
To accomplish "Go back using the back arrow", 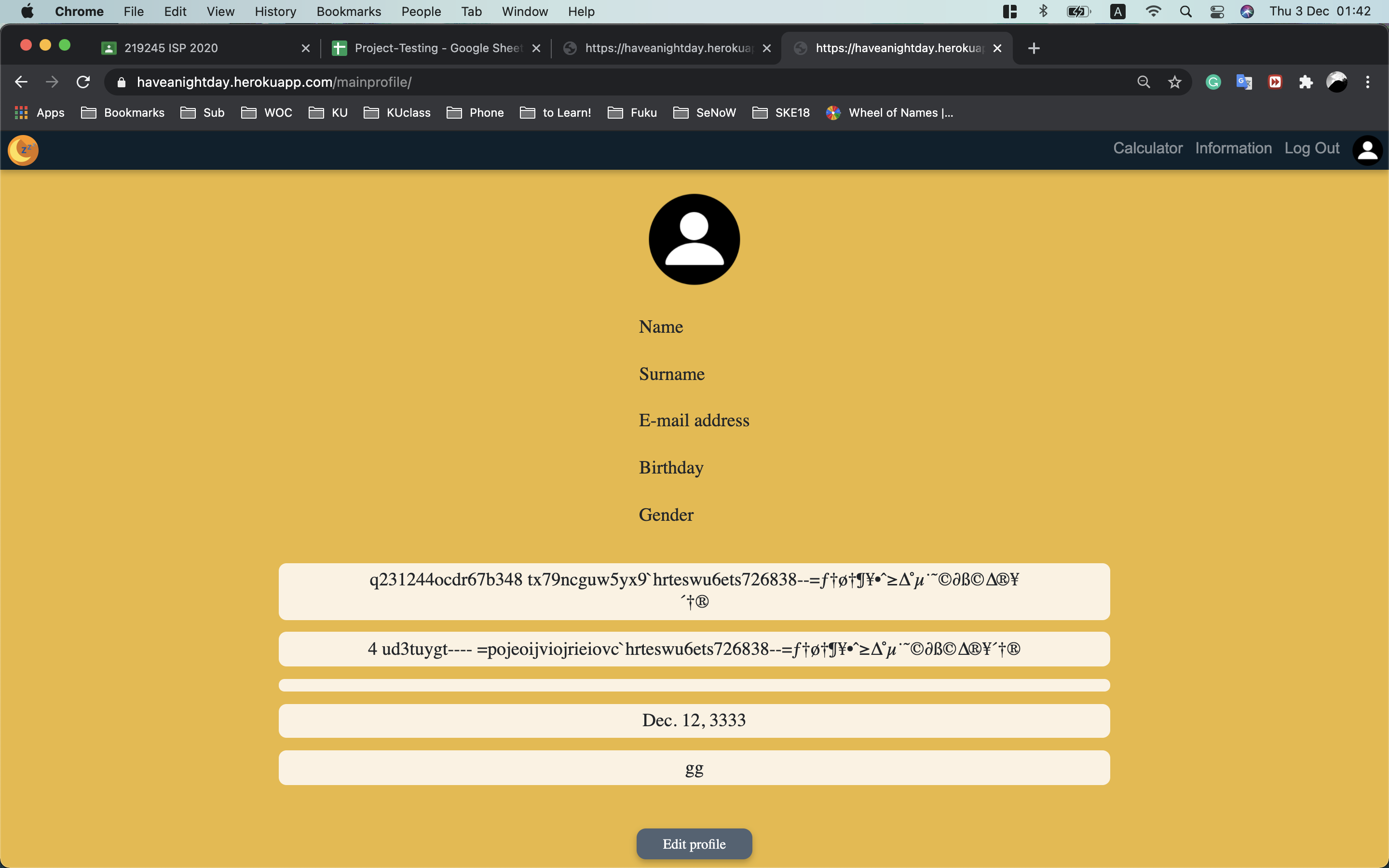I will tap(21, 81).
